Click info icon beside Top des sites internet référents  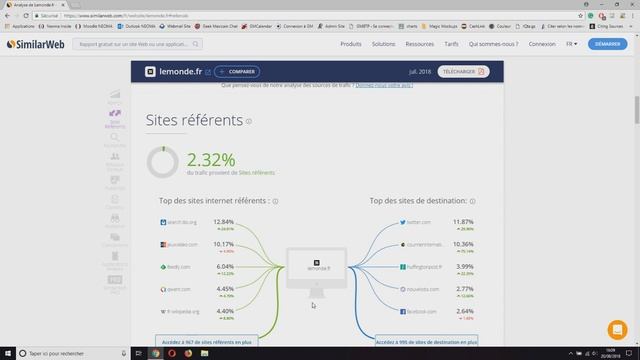275,201
